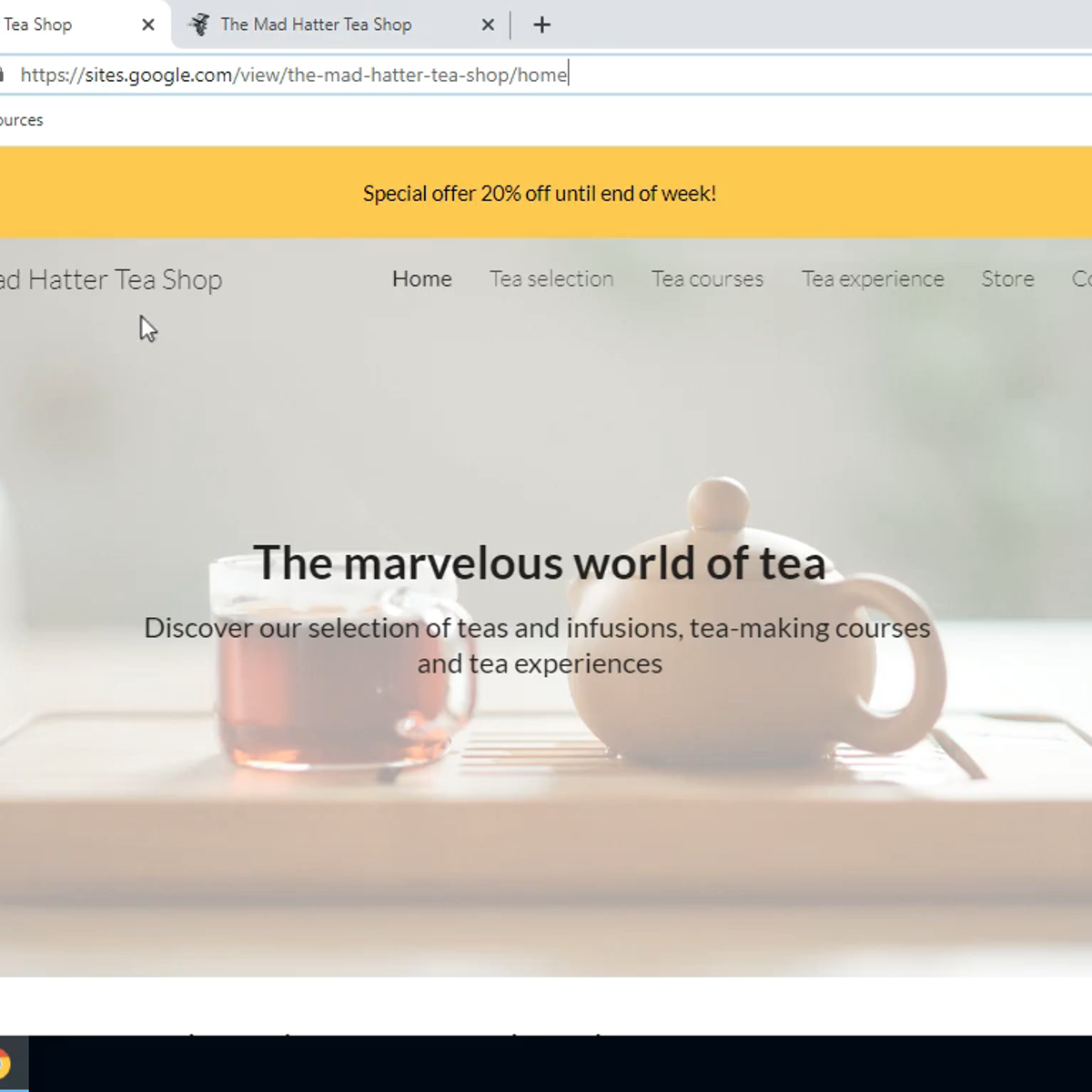Screen dimensions: 1092x1092
Task: Click the cut-off nav item after Store
Action: pyautogui.click(x=1081, y=279)
